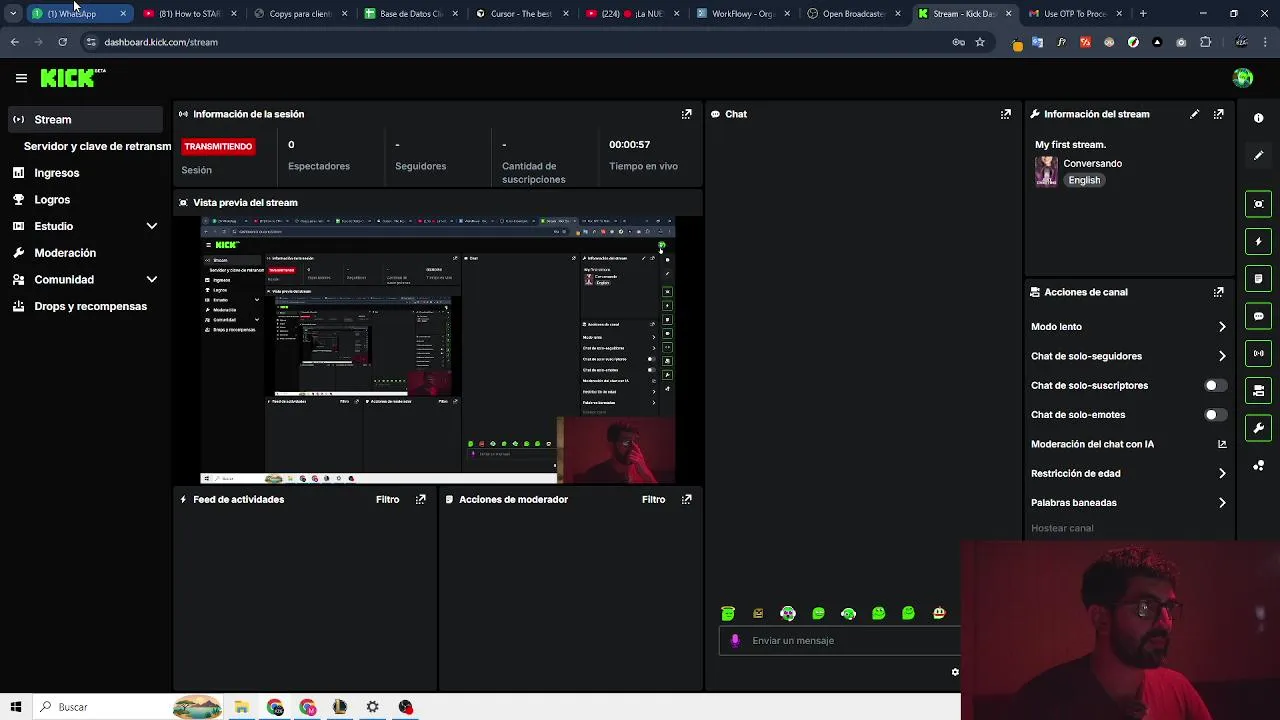Expand Restricción de edad options
1280x720 pixels.
pos(1222,473)
